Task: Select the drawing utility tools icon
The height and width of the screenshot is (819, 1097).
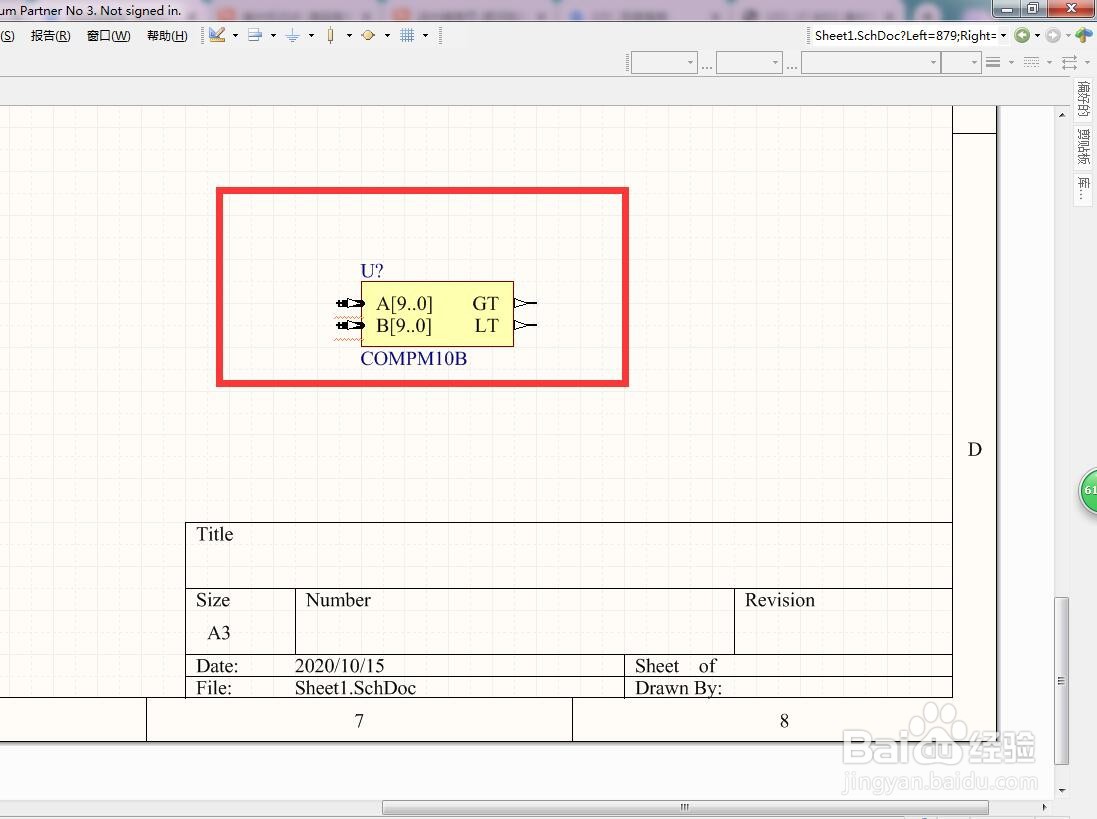Action: pos(217,35)
